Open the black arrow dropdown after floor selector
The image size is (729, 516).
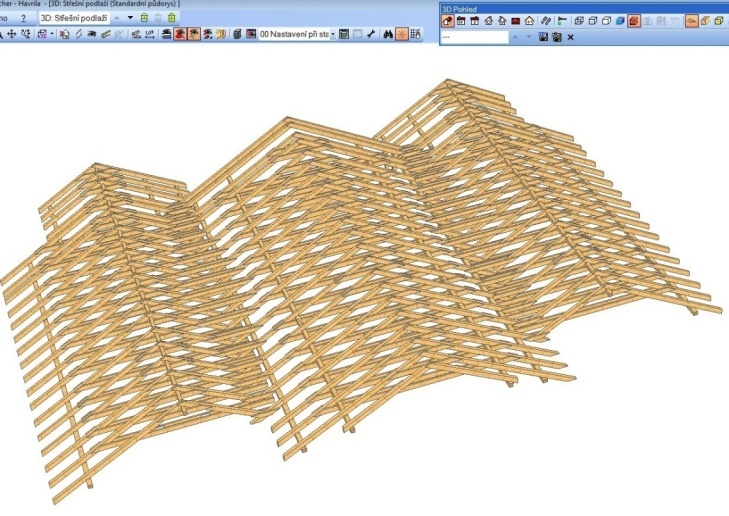130,18
